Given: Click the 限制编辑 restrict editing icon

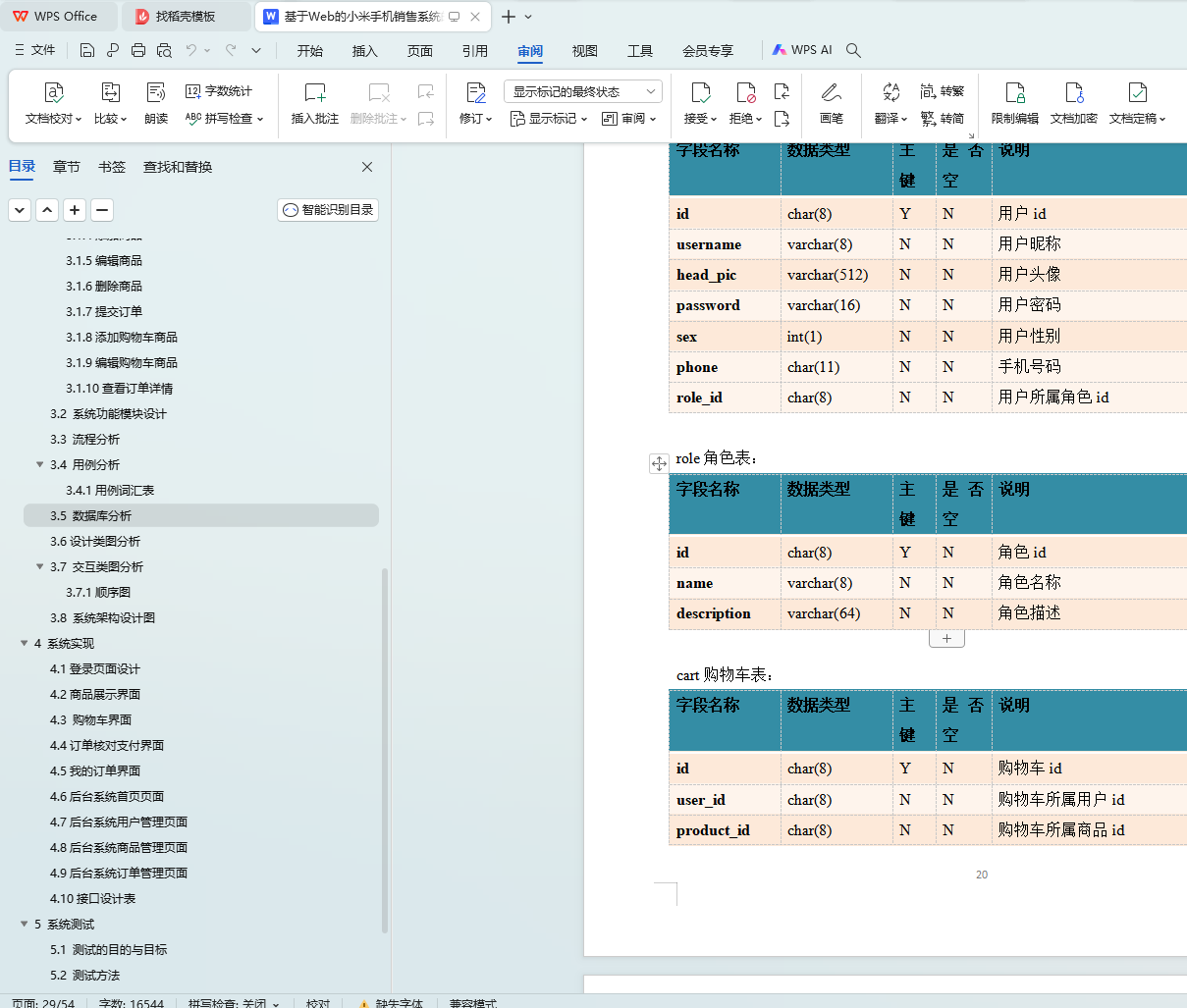Looking at the screenshot, I should click(x=1015, y=92).
